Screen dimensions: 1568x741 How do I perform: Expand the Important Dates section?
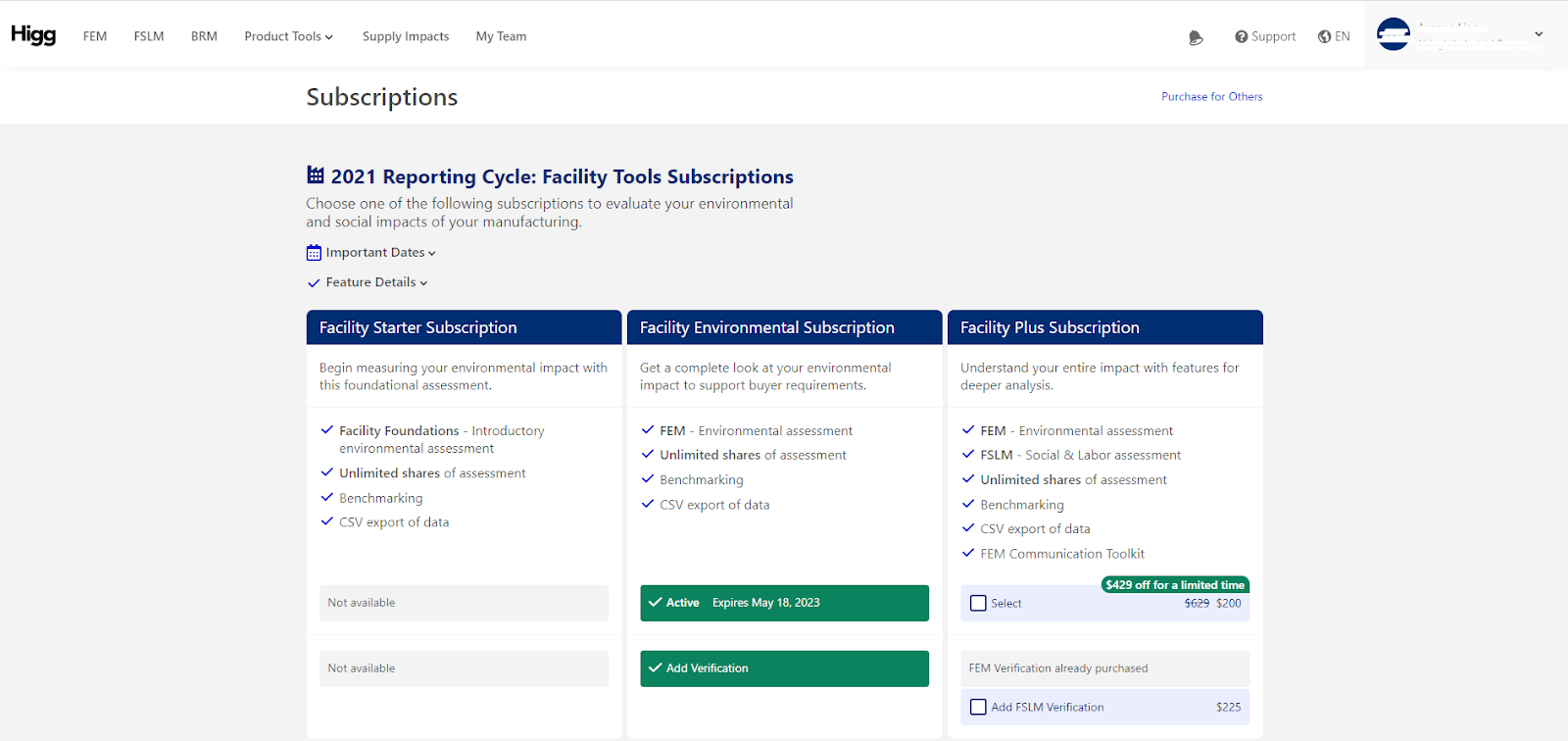pyautogui.click(x=380, y=253)
